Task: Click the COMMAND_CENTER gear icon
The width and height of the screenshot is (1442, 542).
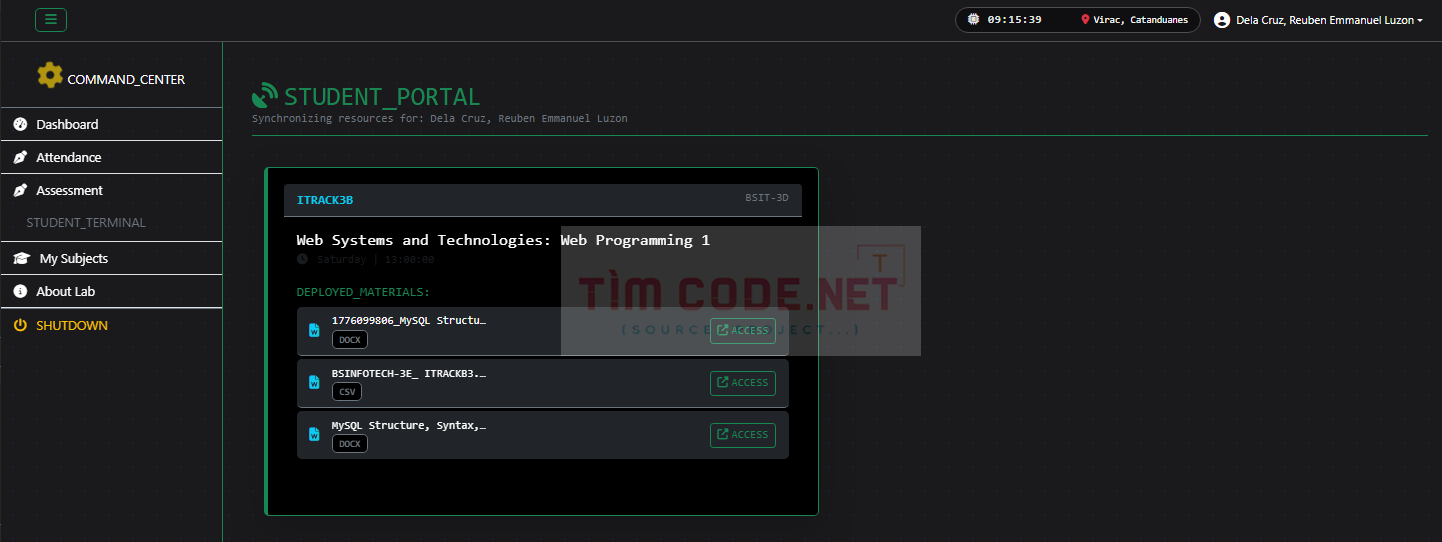Action: pos(50,75)
